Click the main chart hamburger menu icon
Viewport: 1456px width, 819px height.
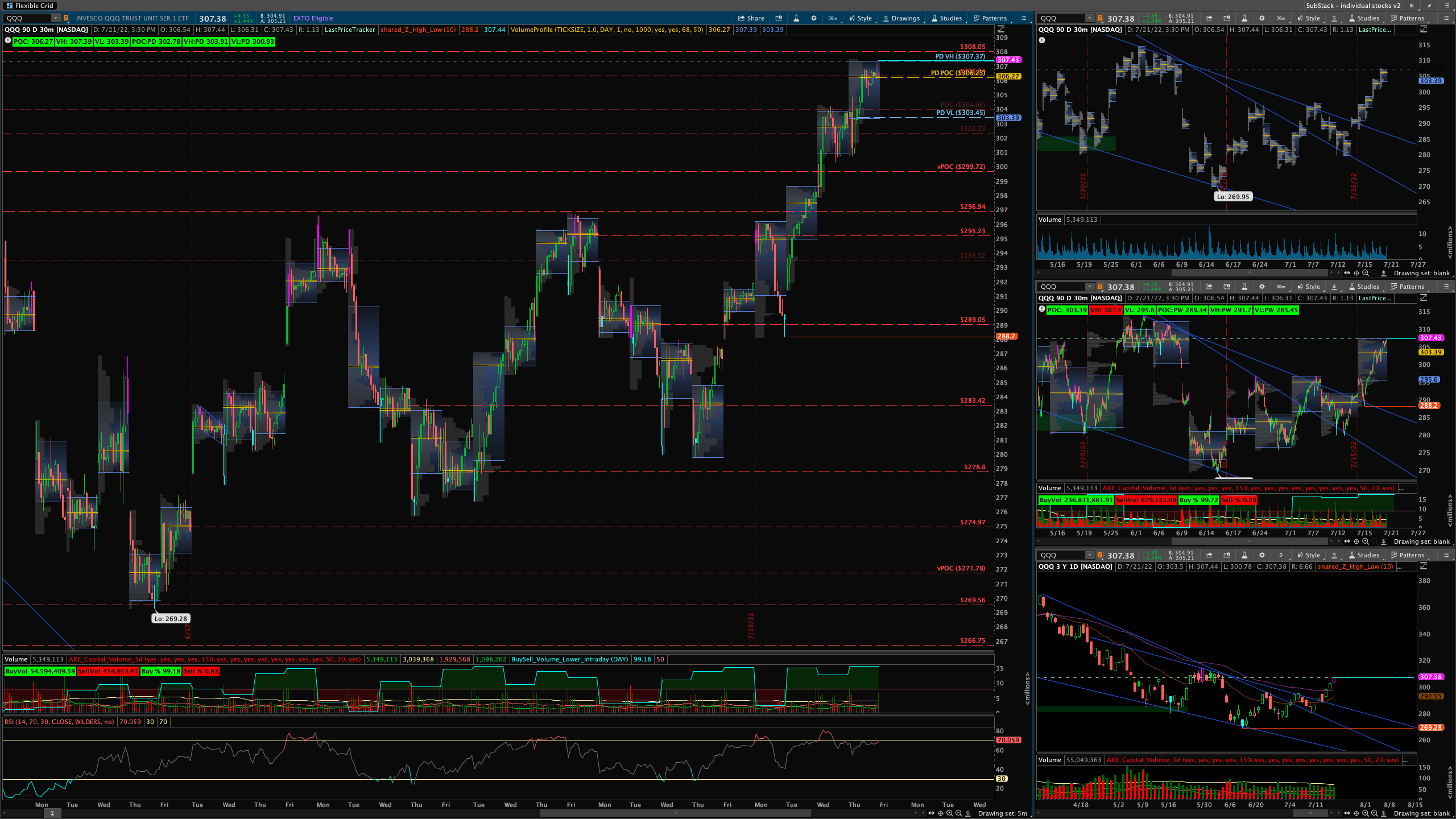tap(1023, 18)
